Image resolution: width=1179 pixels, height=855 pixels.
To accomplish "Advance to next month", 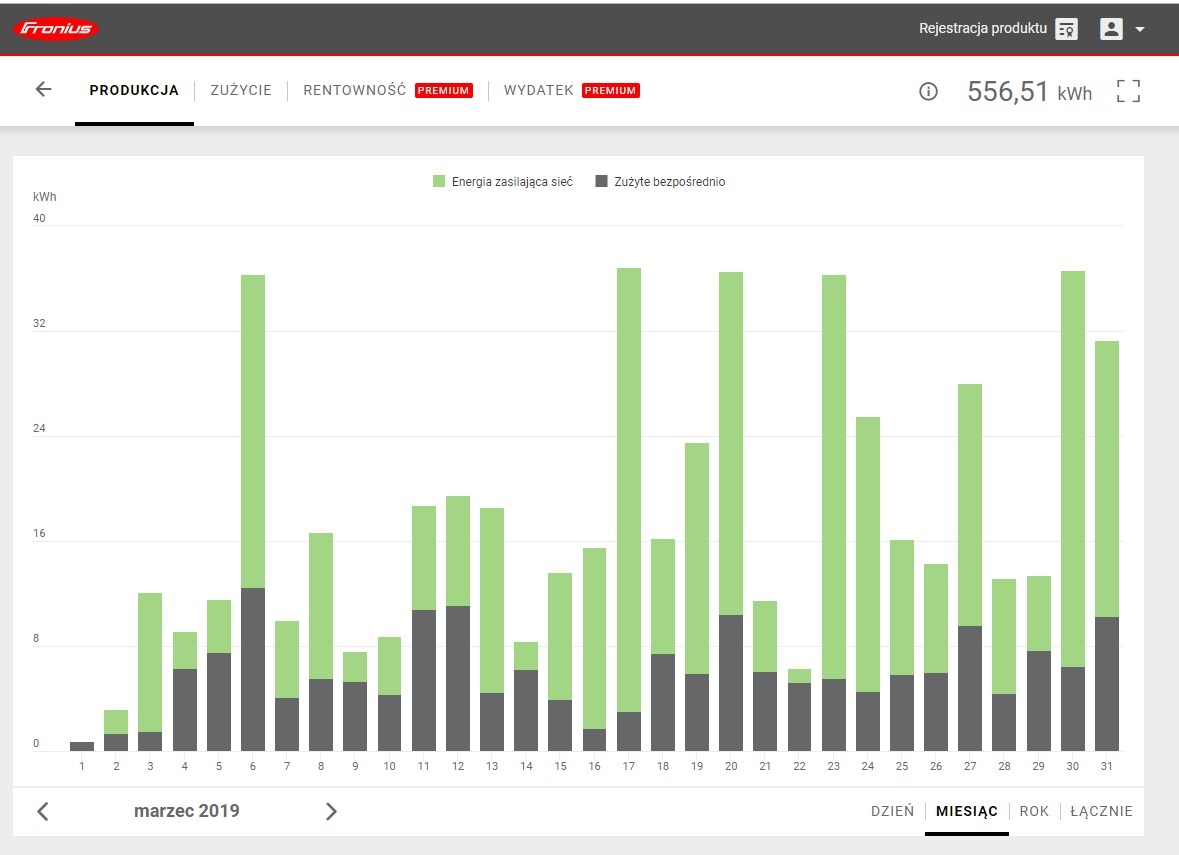I will click(331, 811).
